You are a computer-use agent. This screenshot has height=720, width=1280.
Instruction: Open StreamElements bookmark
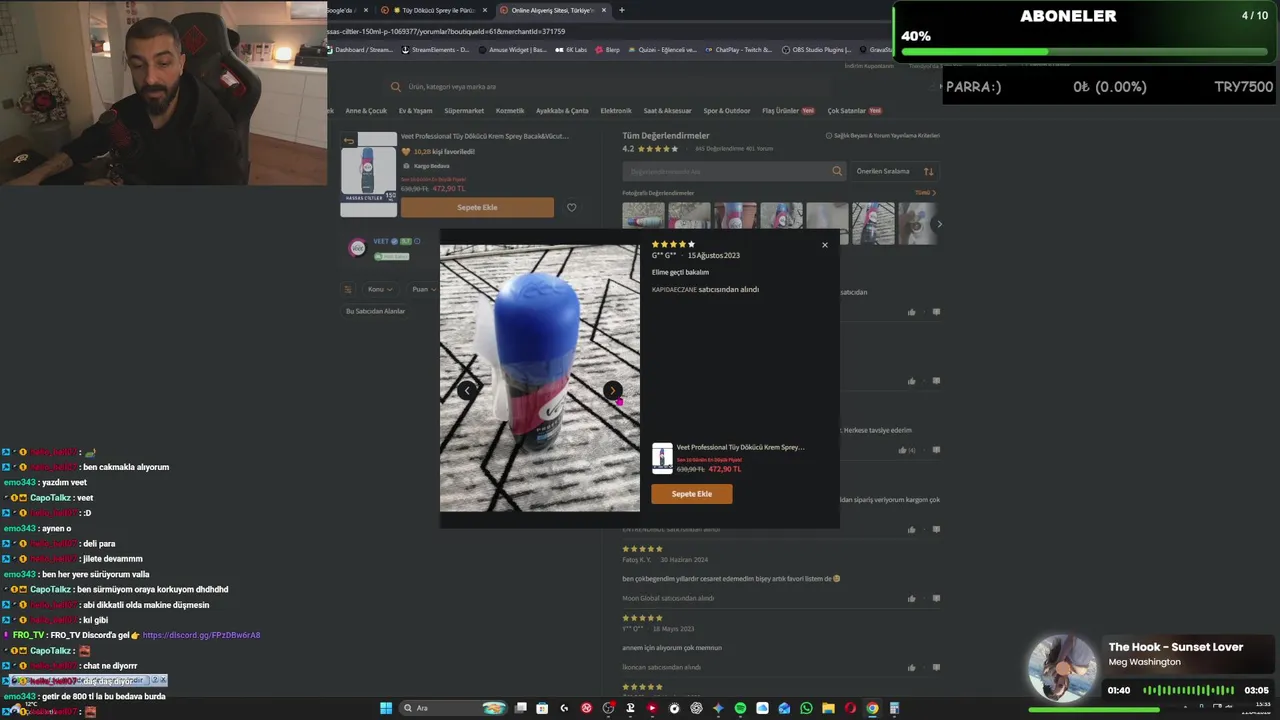[x=435, y=49]
